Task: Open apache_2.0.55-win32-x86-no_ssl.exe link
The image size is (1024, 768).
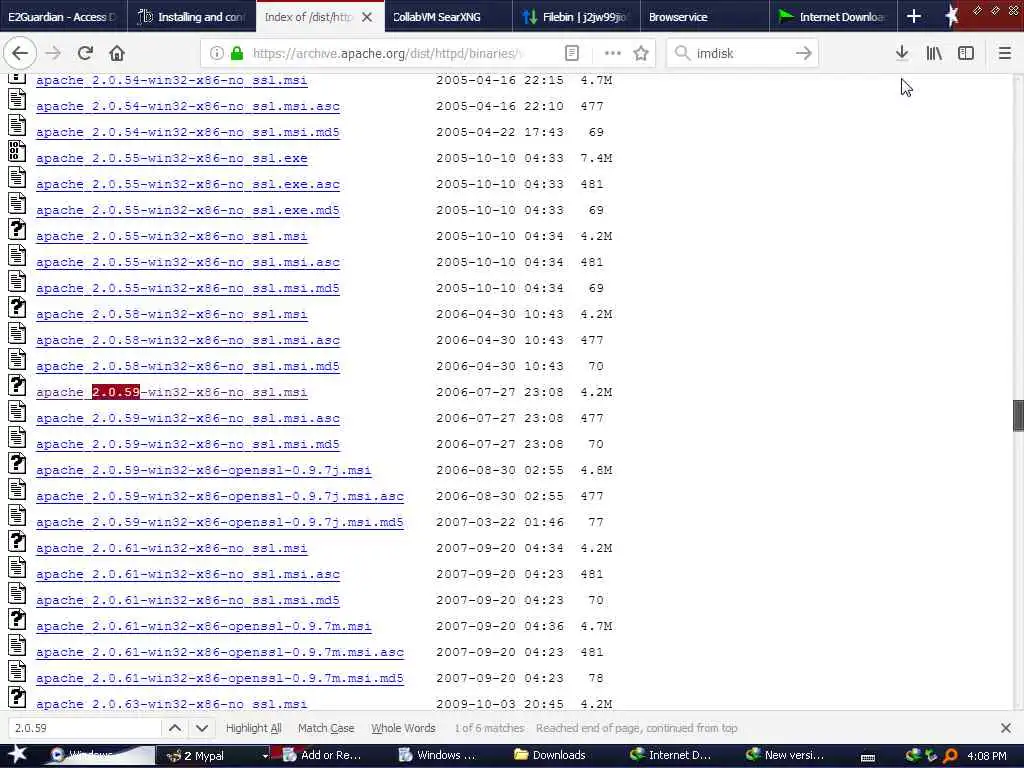Action: tap(172, 158)
